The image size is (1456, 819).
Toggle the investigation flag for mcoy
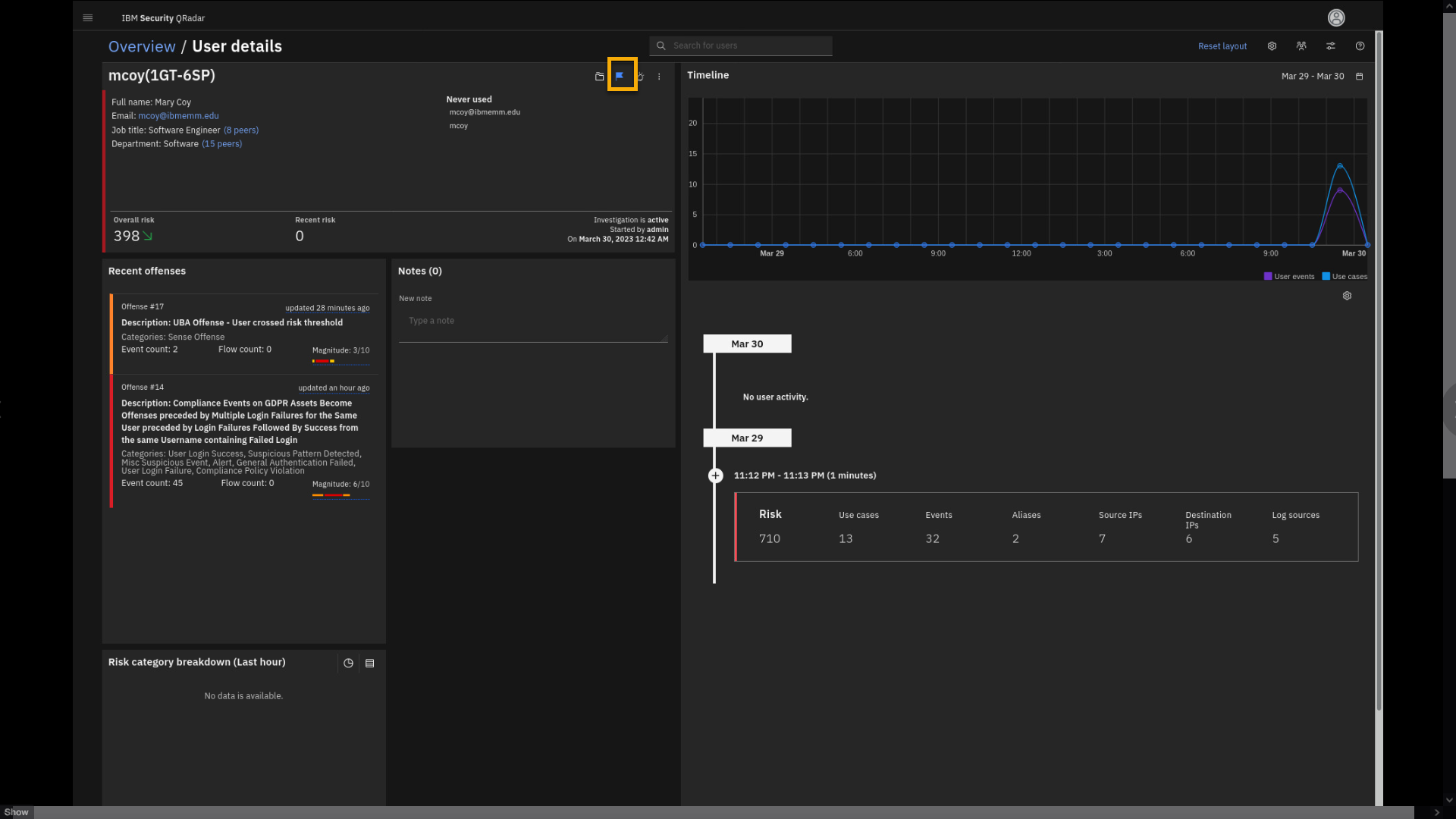click(x=620, y=76)
